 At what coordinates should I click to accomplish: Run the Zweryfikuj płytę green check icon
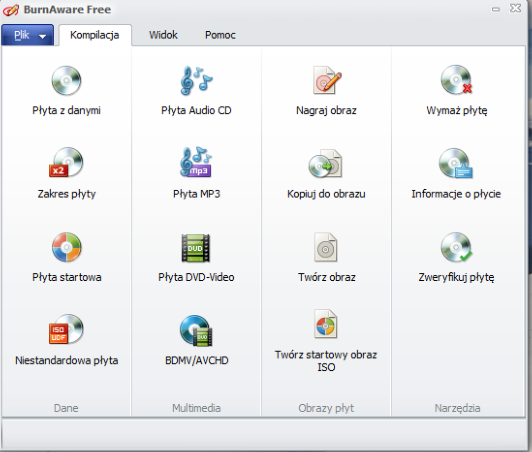(x=457, y=247)
